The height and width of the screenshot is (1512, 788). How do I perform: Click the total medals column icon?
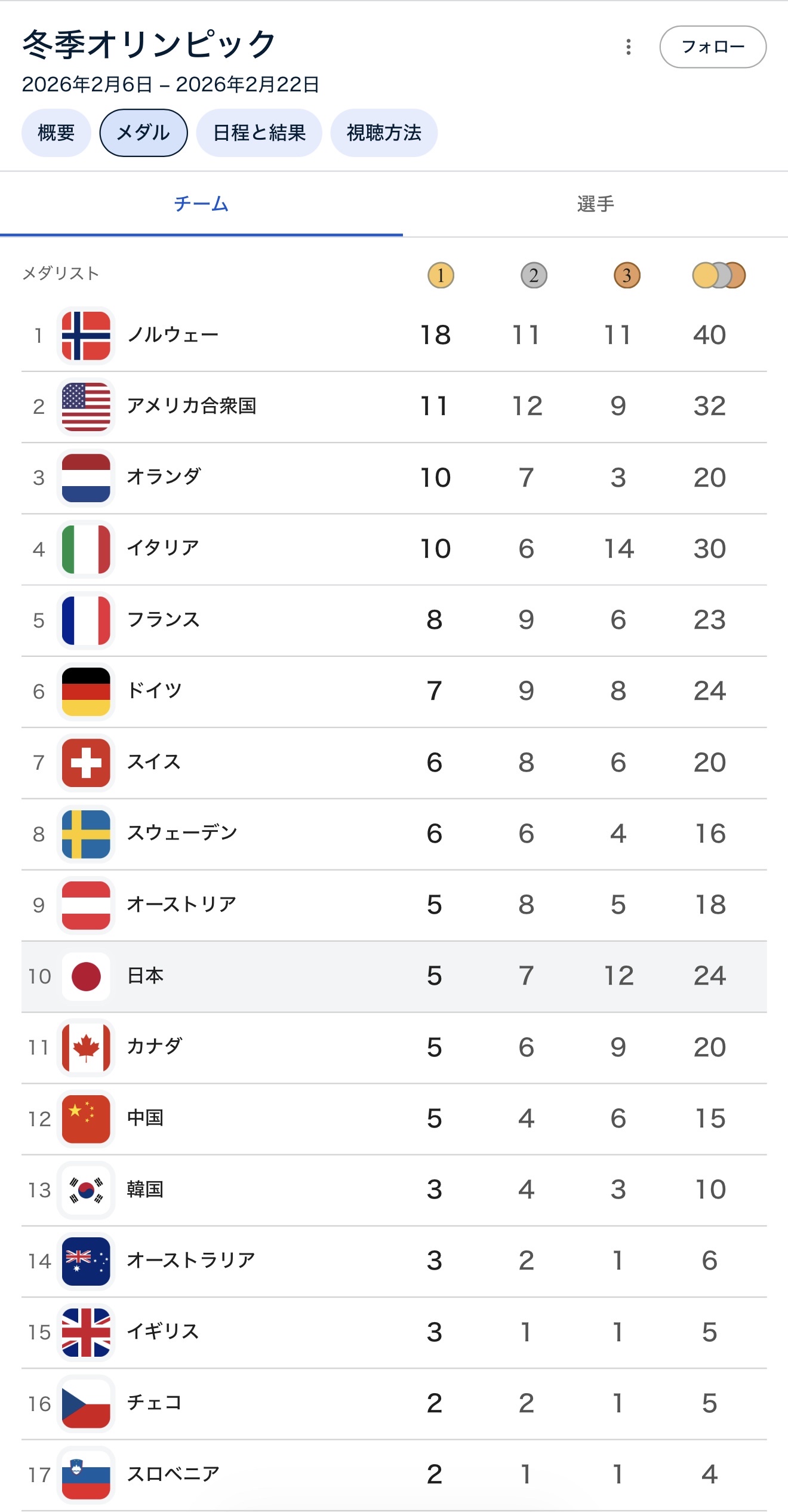click(x=719, y=275)
